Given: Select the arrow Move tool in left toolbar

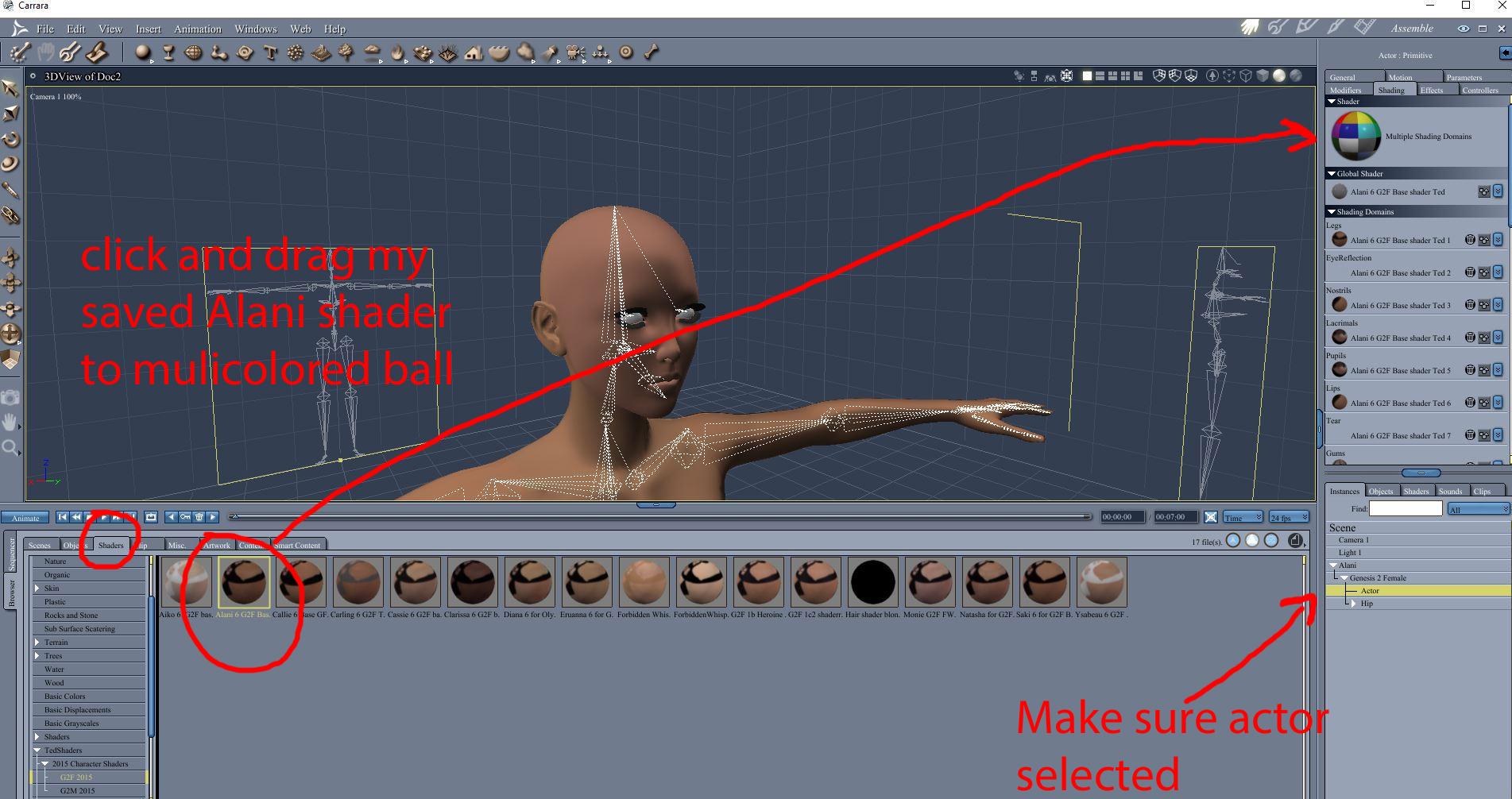Looking at the screenshot, I should 10,88.
